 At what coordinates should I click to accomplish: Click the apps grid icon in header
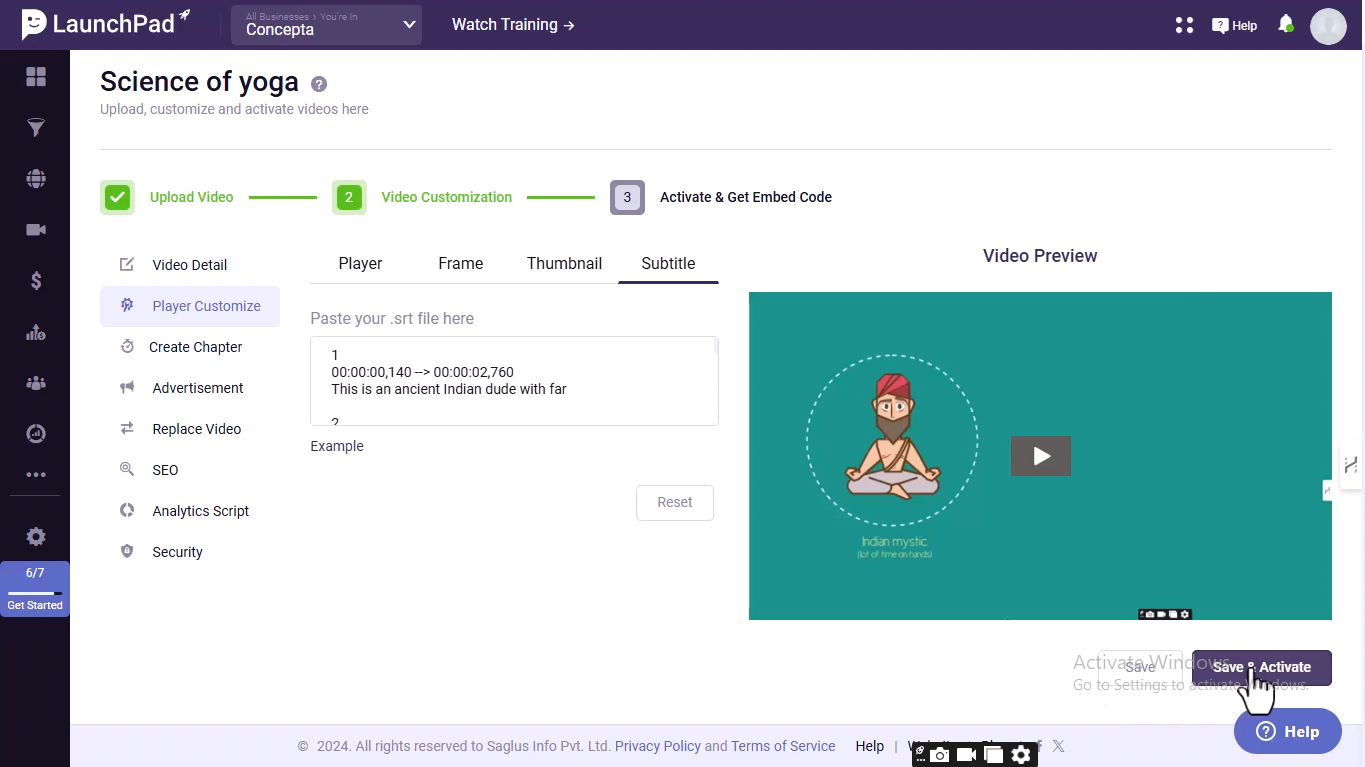click(x=1185, y=25)
